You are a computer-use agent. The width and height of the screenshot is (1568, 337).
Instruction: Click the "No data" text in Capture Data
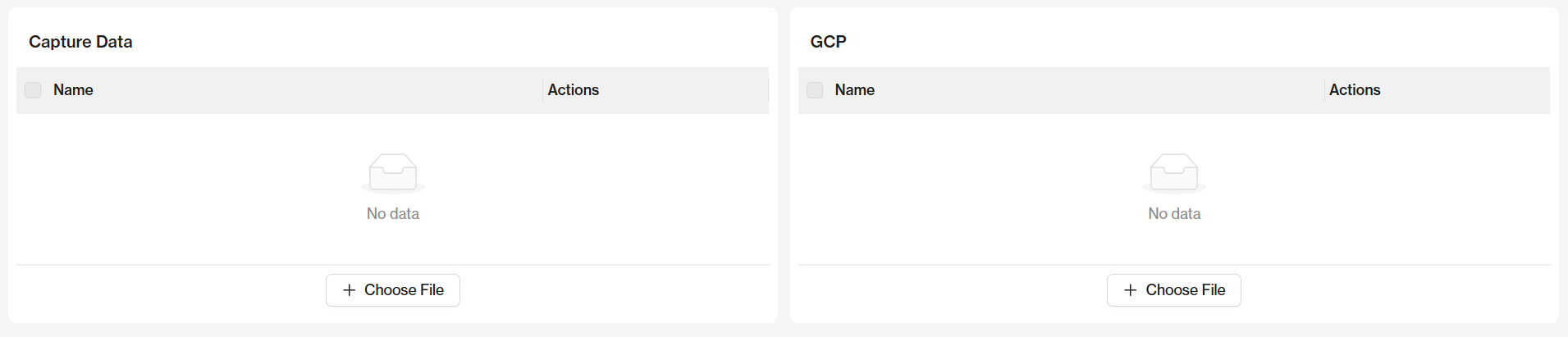point(393,214)
